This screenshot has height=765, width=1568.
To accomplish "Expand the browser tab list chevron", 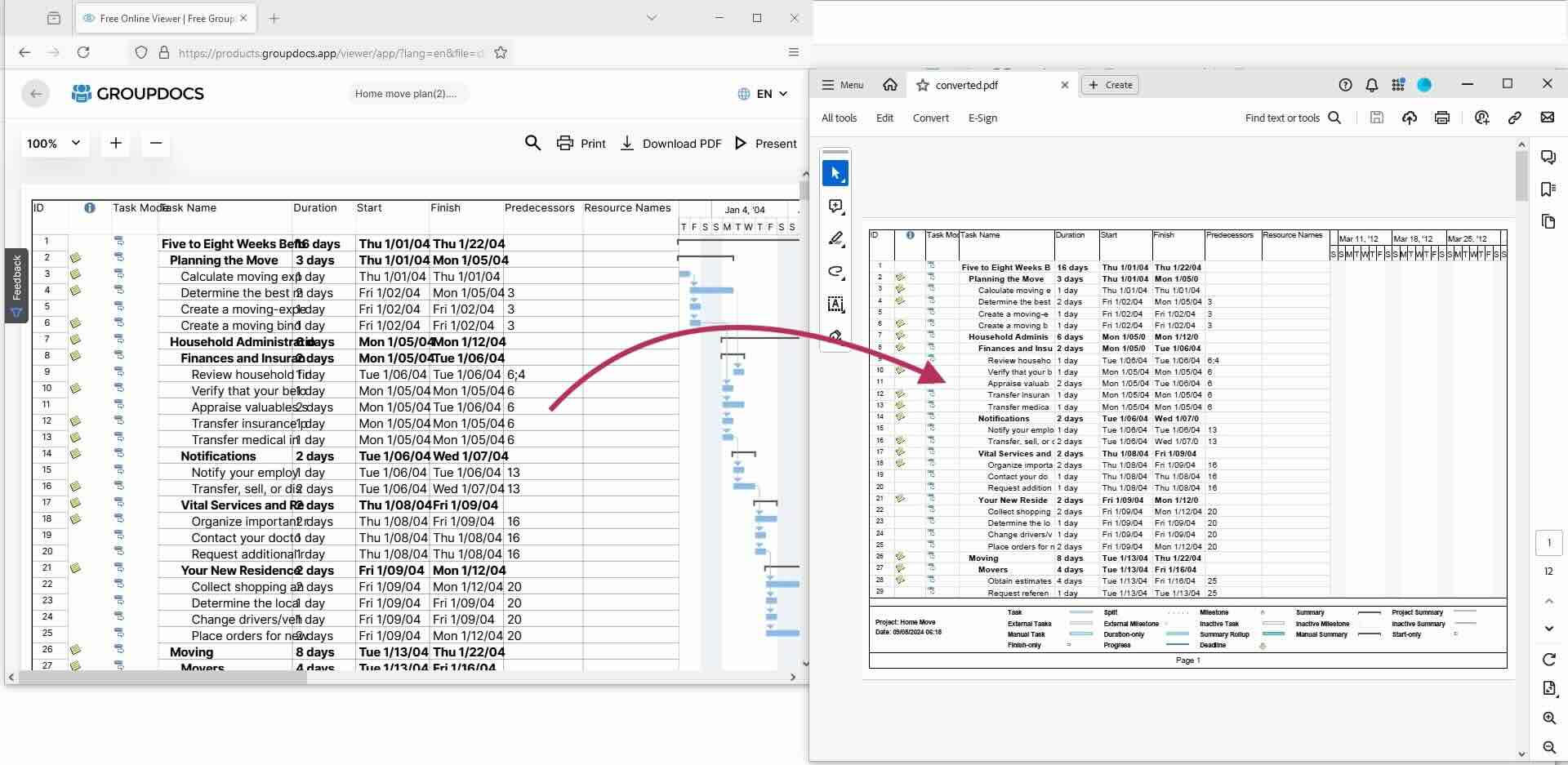I will click(651, 18).
